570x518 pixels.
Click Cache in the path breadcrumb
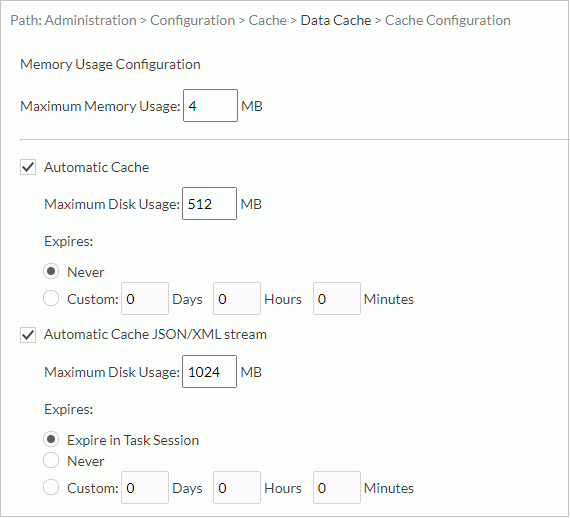click(x=268, y=20)
